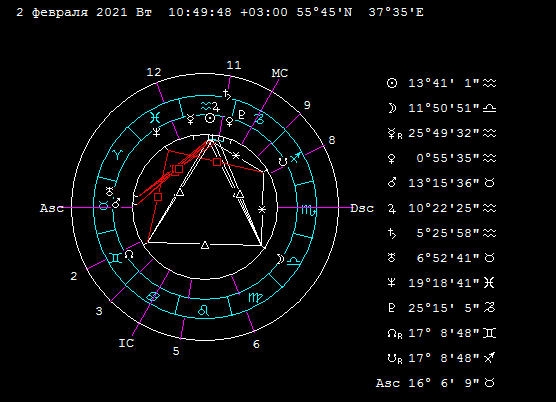Click the Gemini zodiac sign on the wheel
This screenshot has width=556, height=402.
(115, 258)
